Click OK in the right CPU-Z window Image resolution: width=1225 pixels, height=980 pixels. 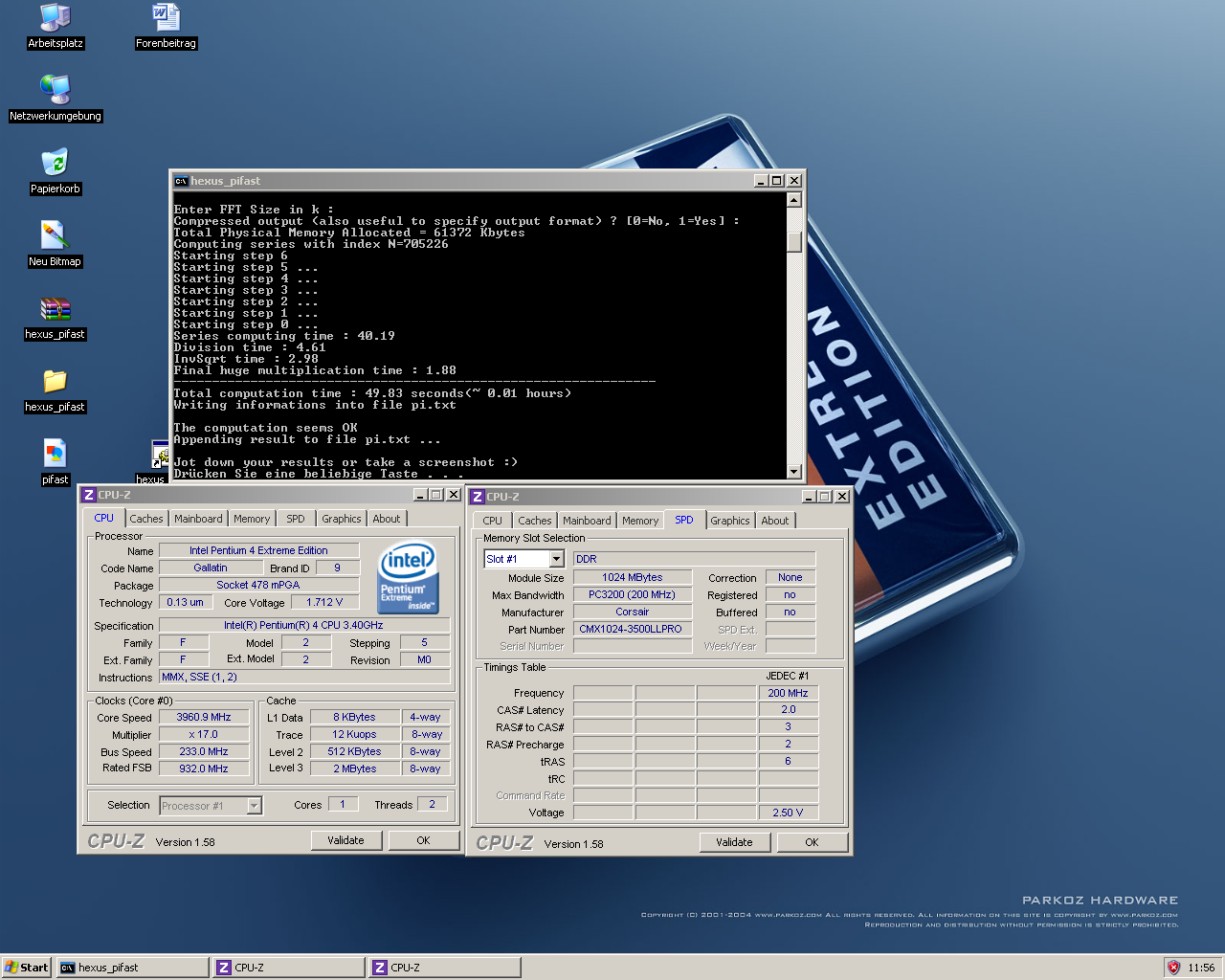(x=812, y=842)
